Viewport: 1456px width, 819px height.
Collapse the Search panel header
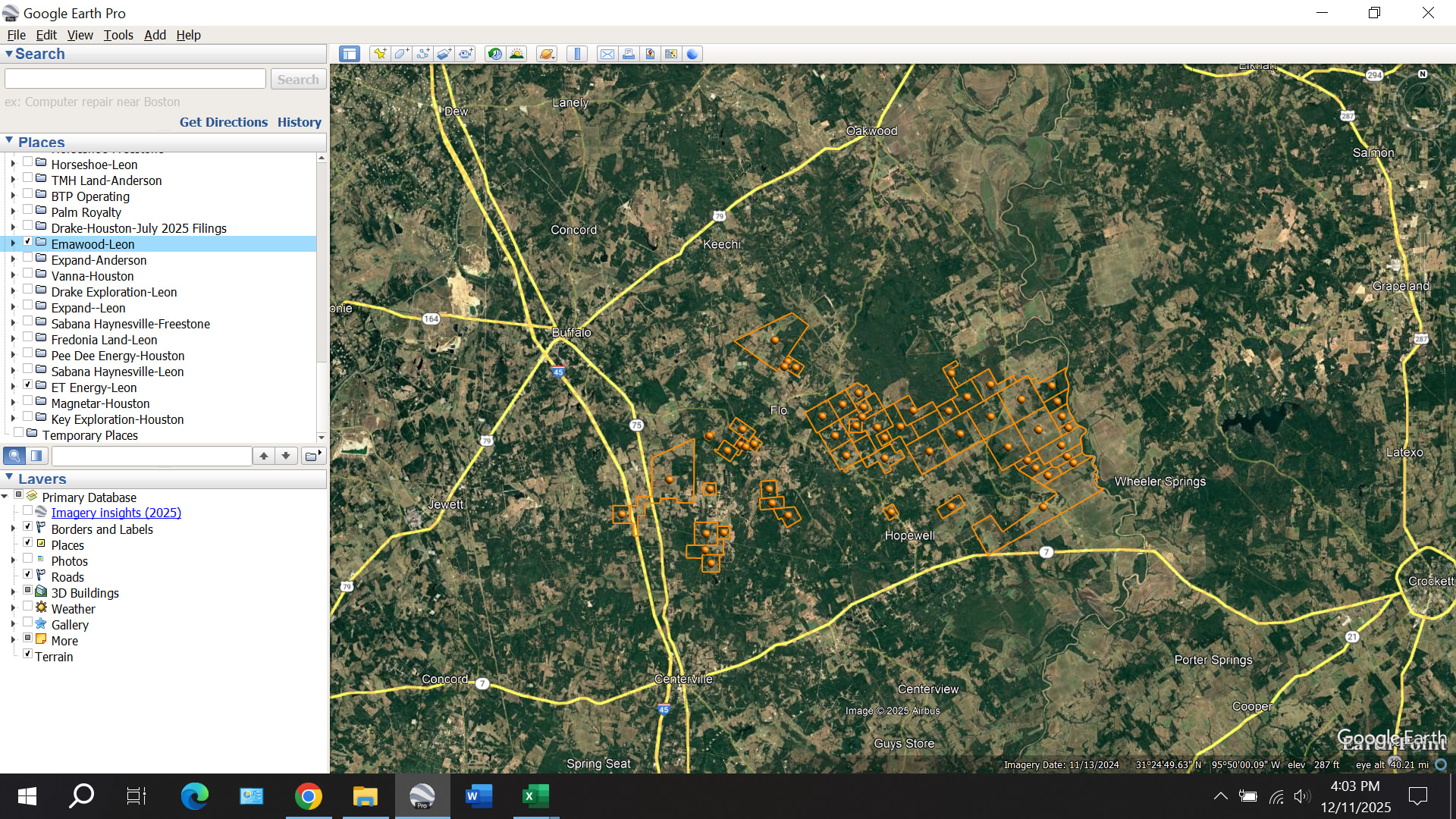point(9,54)
